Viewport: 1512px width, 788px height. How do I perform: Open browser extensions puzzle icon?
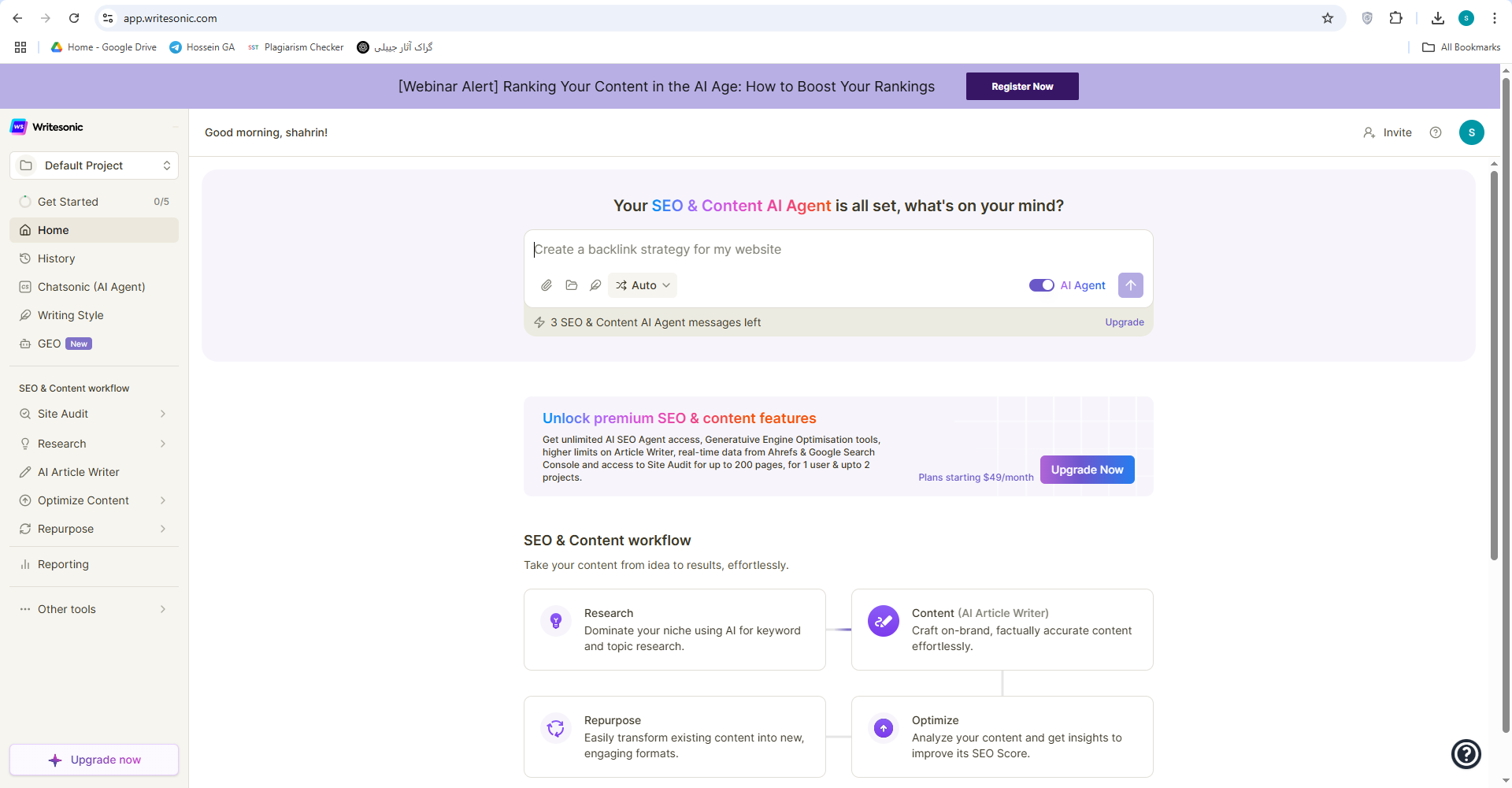coord(1396,18)
